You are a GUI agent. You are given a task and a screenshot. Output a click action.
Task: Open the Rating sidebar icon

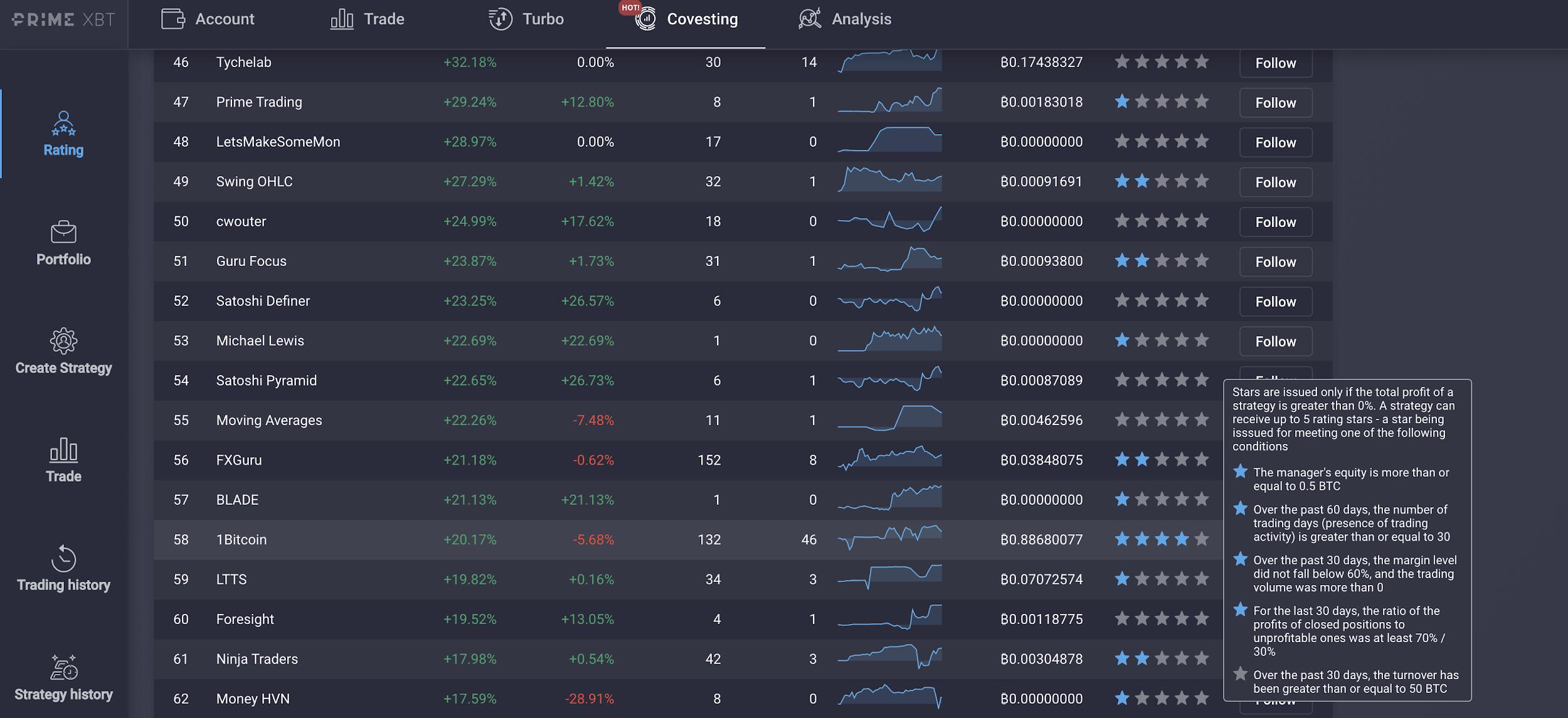63,124
